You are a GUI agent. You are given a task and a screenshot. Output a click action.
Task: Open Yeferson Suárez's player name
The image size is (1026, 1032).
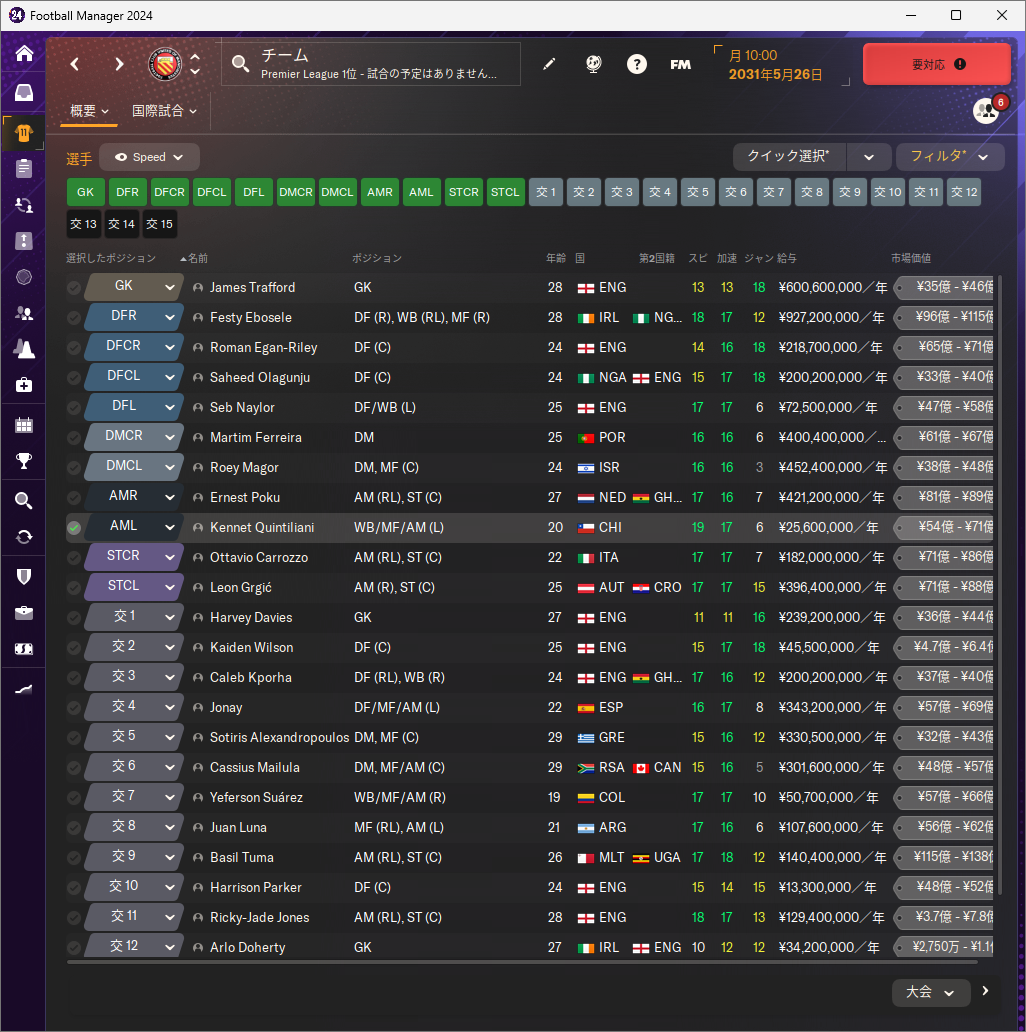click(x=256, y=798)
